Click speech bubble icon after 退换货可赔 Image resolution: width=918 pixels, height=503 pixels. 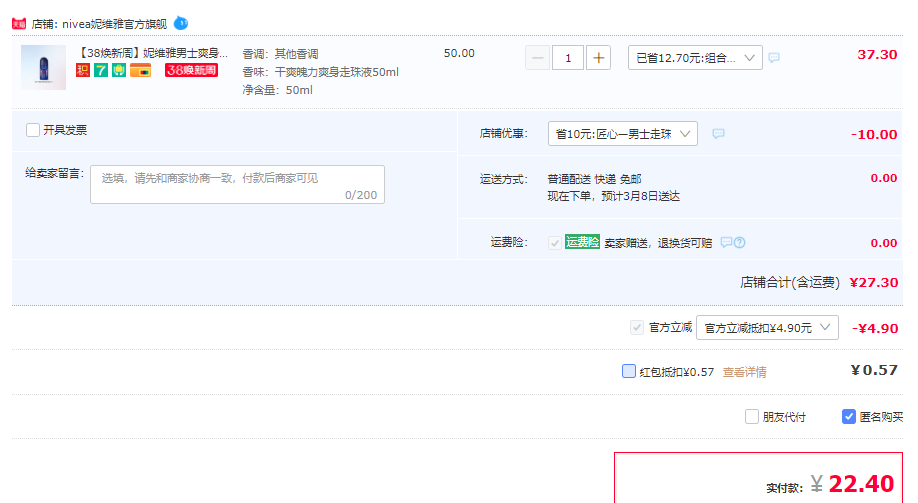[x=726, y=242]
